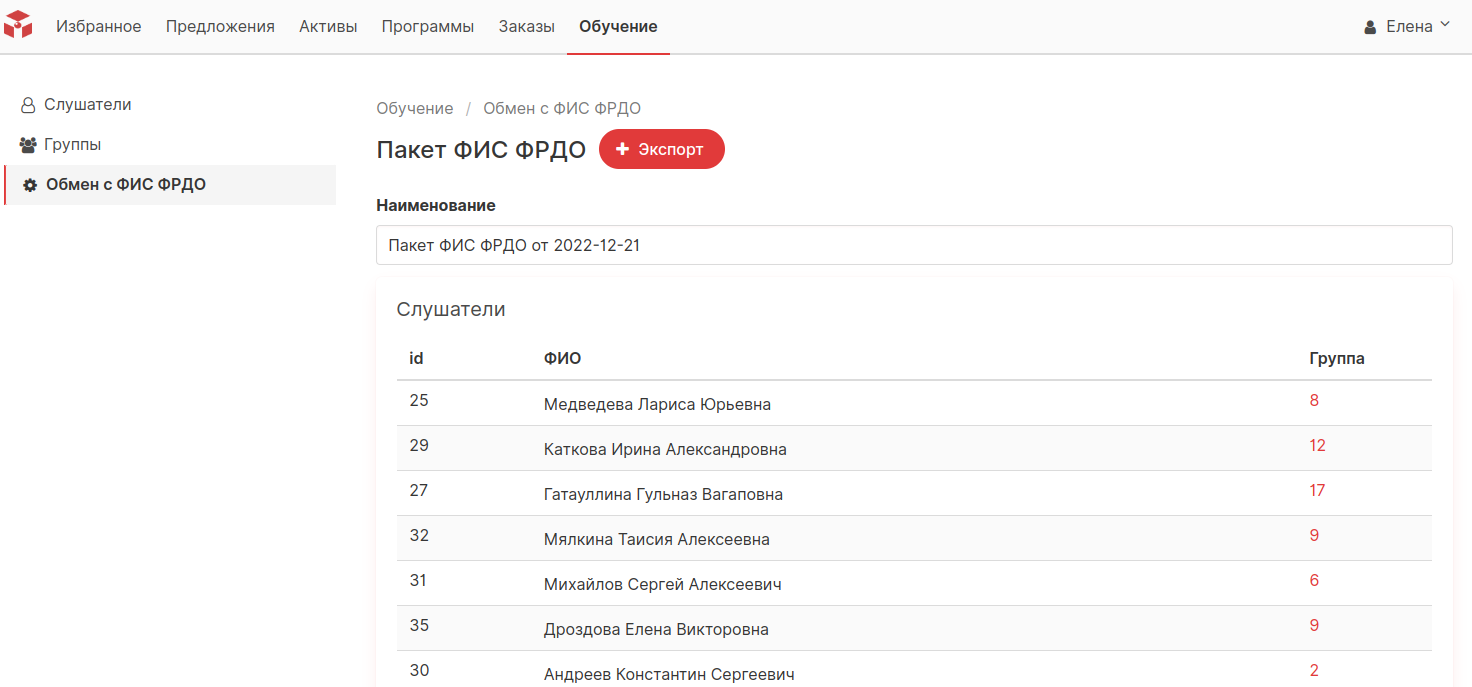
Task: Open the Заказы menu item
Action: 527,27
